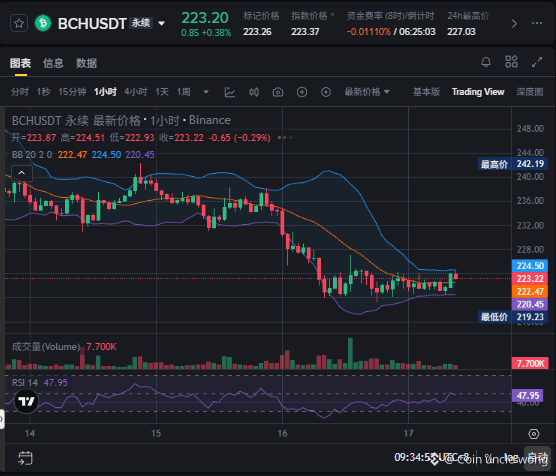Screen dimensions: 556x476
Task: Show next header stats with the right chevron
Action: (x=514, y=24)
